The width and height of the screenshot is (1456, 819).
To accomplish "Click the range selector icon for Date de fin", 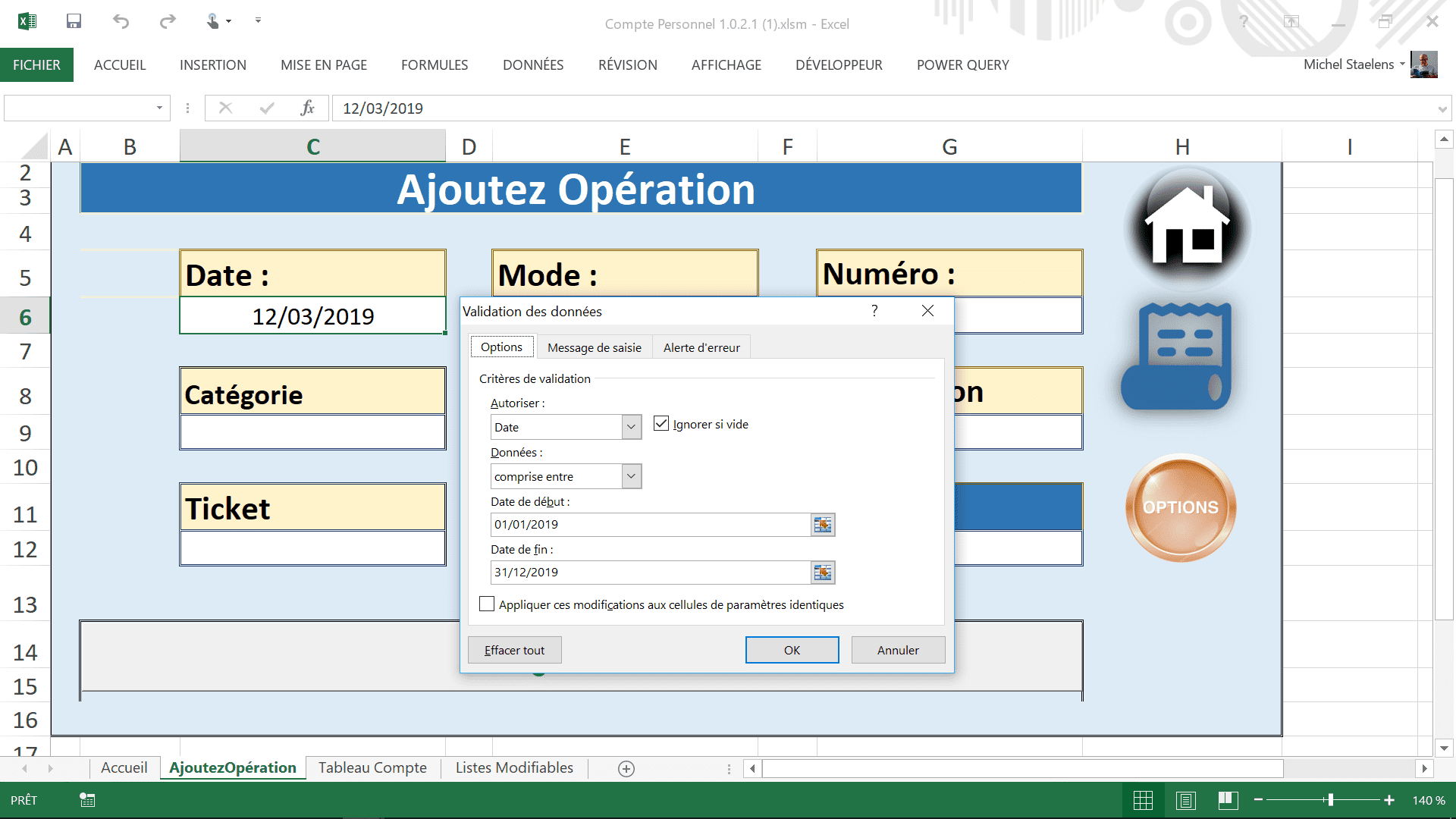I will tap(823, 573).
